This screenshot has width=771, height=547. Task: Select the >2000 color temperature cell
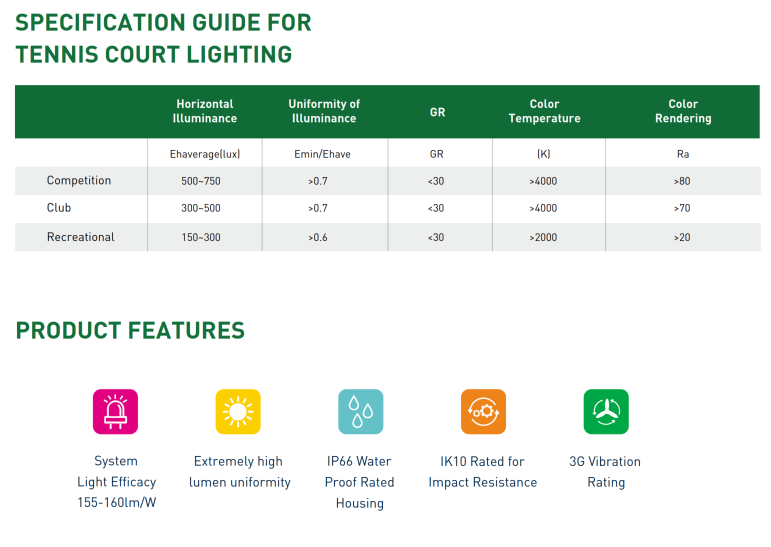544,238
